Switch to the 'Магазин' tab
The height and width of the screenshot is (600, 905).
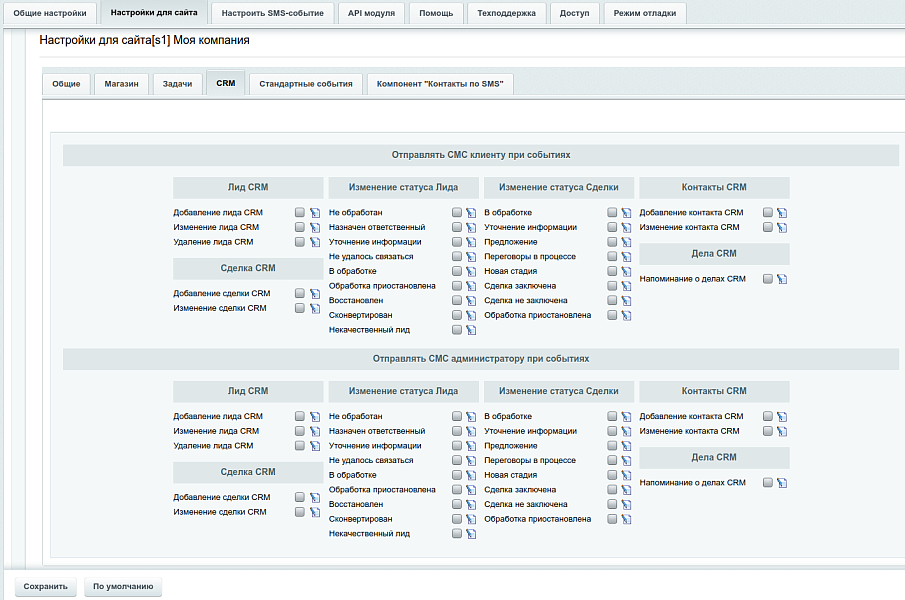pyautogui.click(x=121, y=84)
